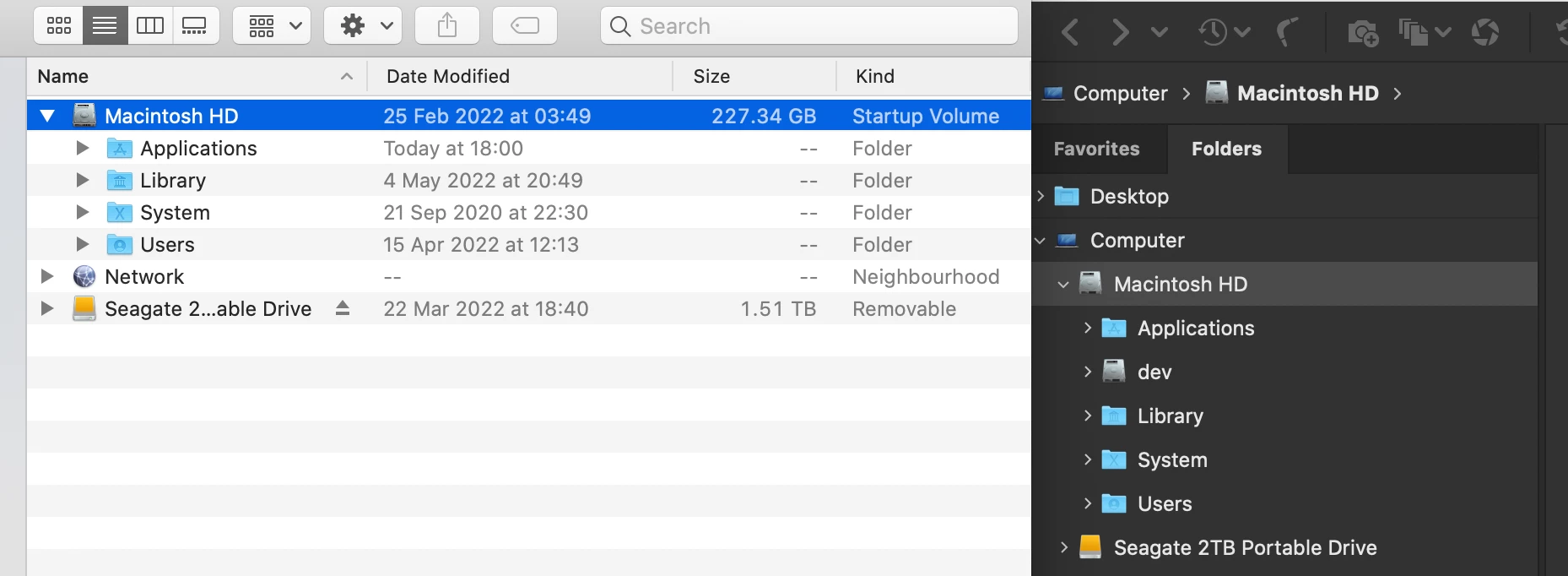Expand Desktop in Bridge folder tree
This screenshot has height=576, width=1568.
pos(1041,196)
